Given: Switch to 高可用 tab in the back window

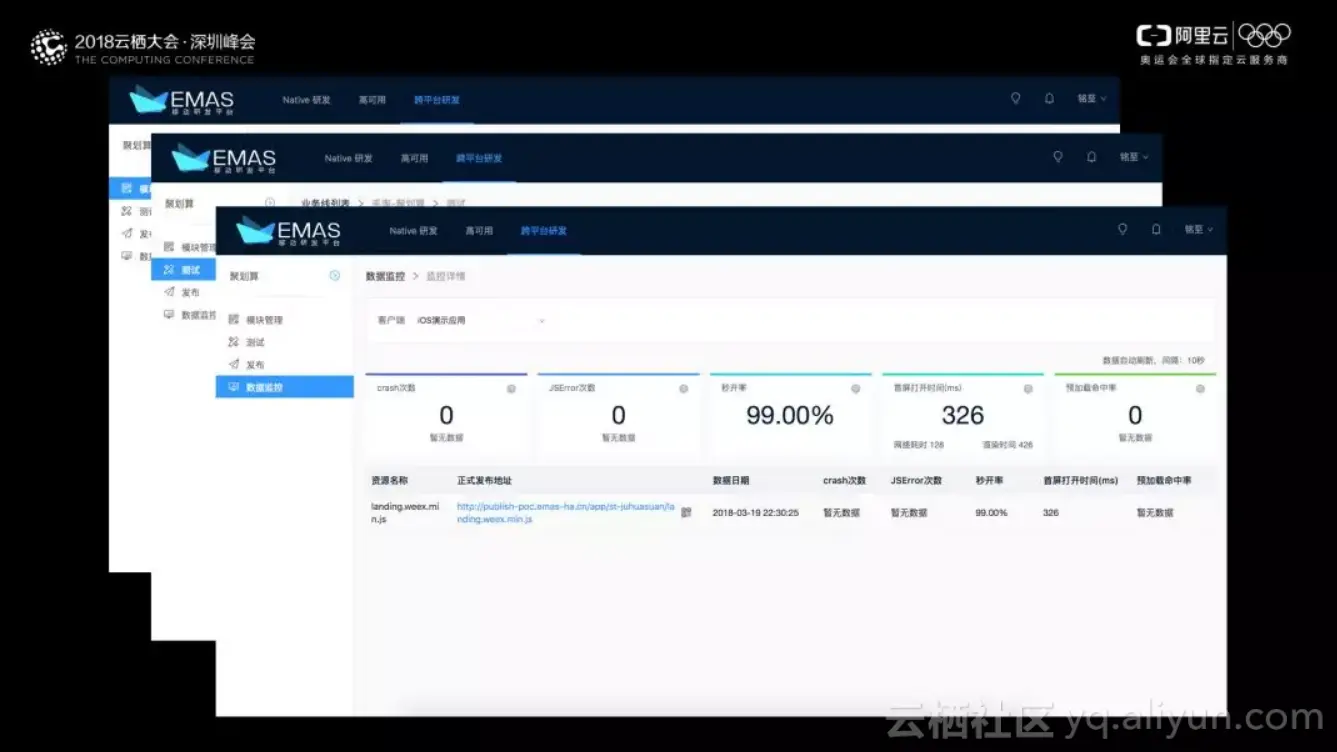Looking at the screenshot, I should 372,100.
